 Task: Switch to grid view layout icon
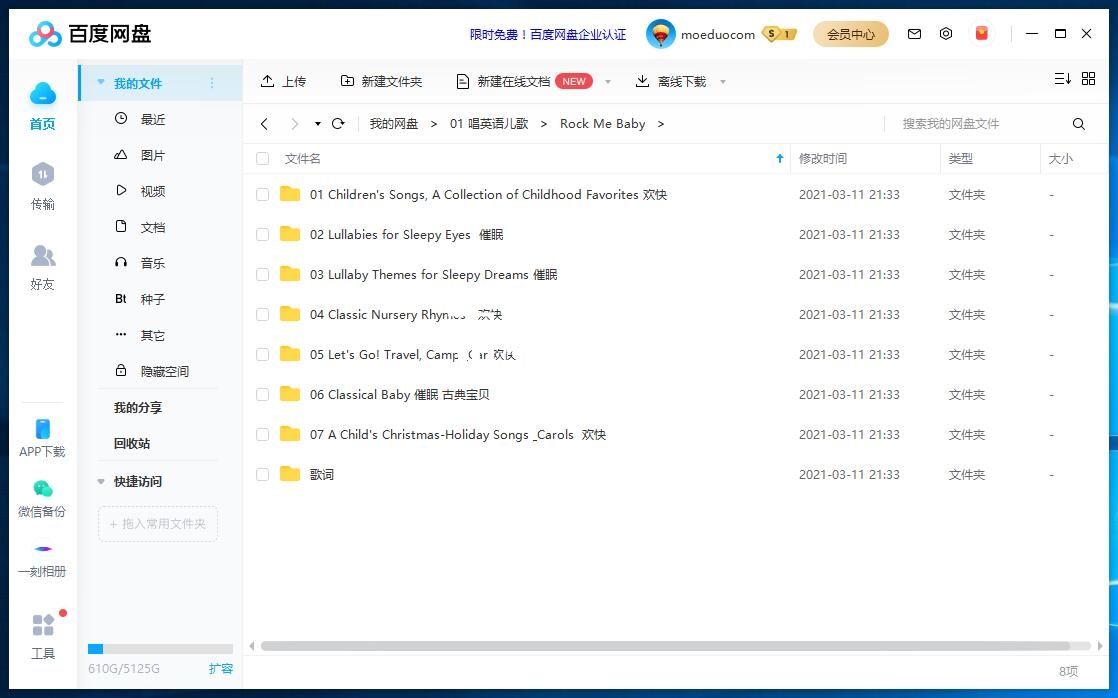tap(1089, 79)
